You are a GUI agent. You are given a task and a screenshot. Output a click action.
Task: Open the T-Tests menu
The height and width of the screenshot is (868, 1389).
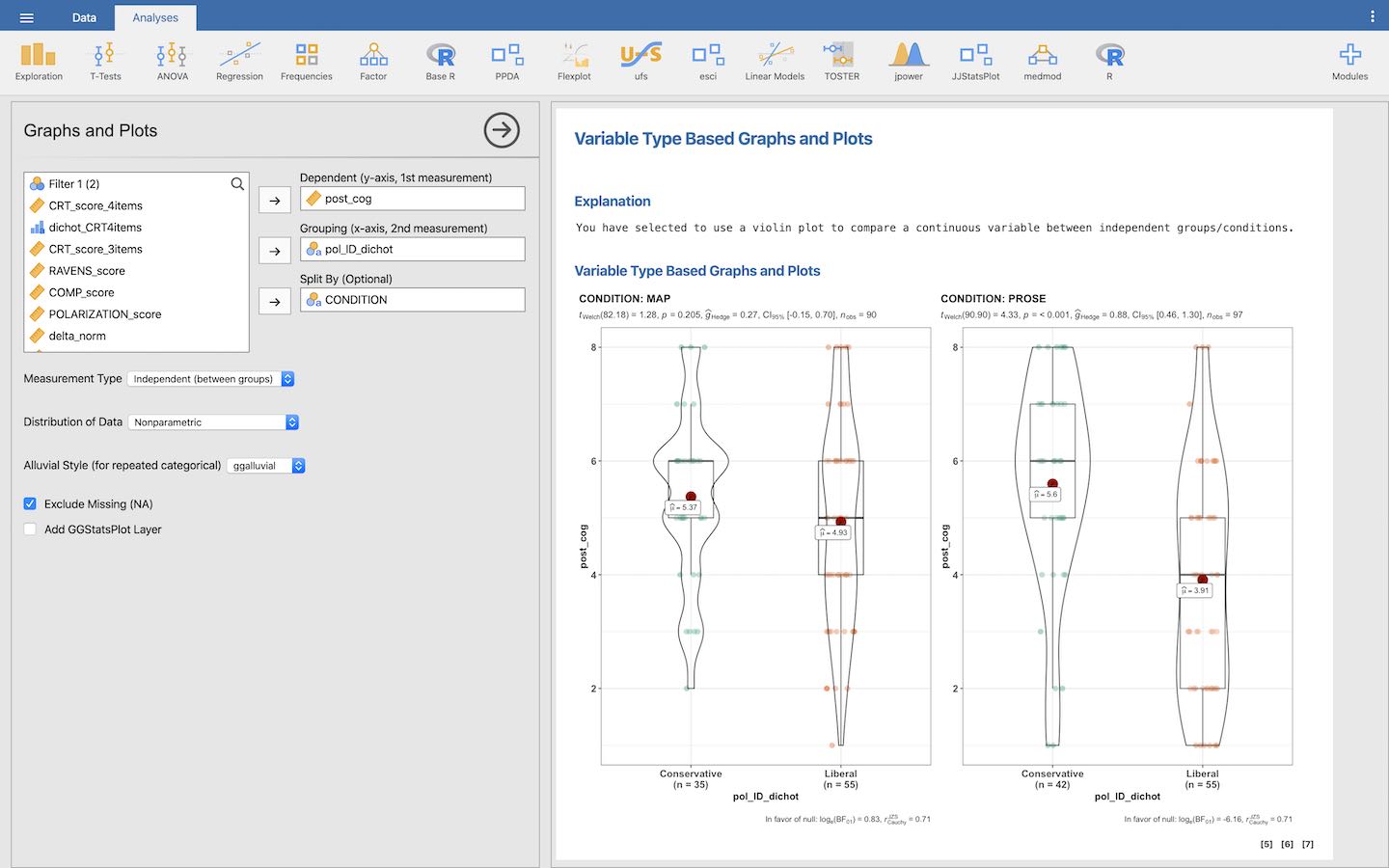click(105, 62)
